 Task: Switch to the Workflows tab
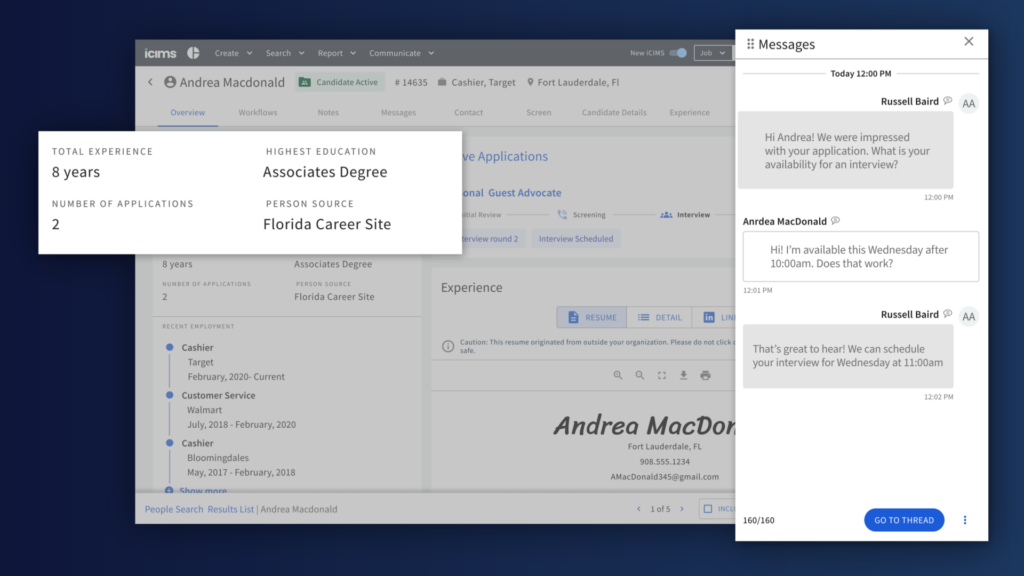click(x=258, y=113)
